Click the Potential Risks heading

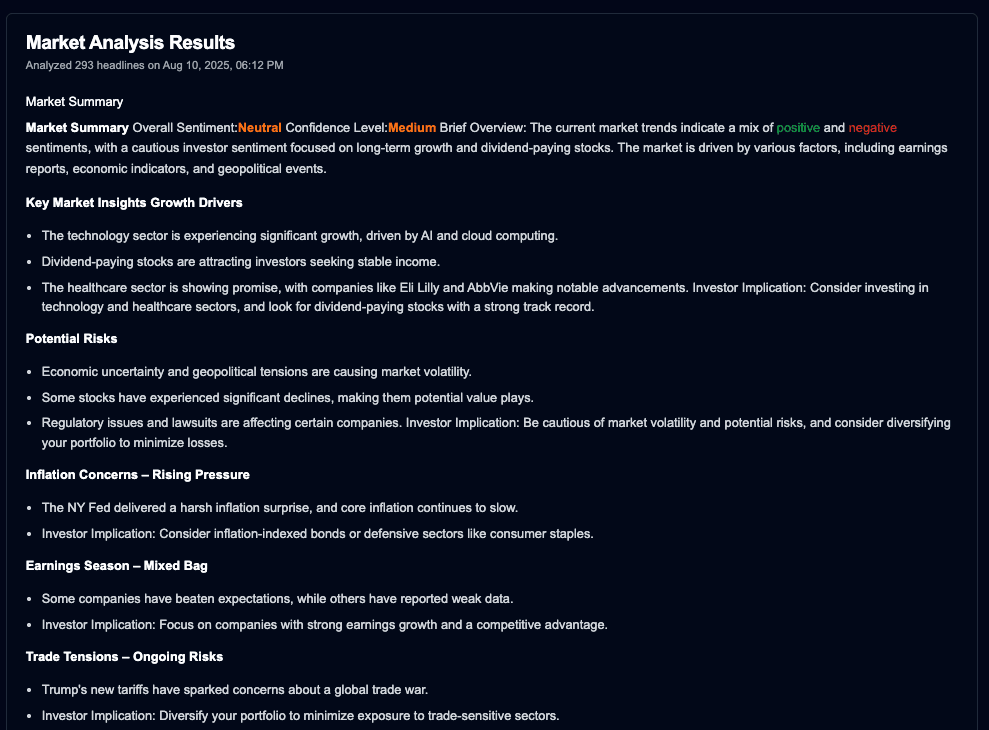click(71, 339)
